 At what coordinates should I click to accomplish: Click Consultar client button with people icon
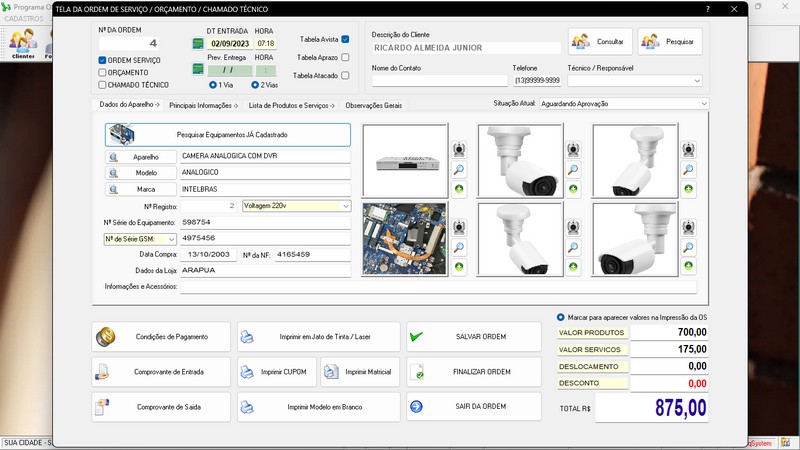pos(600,41)
